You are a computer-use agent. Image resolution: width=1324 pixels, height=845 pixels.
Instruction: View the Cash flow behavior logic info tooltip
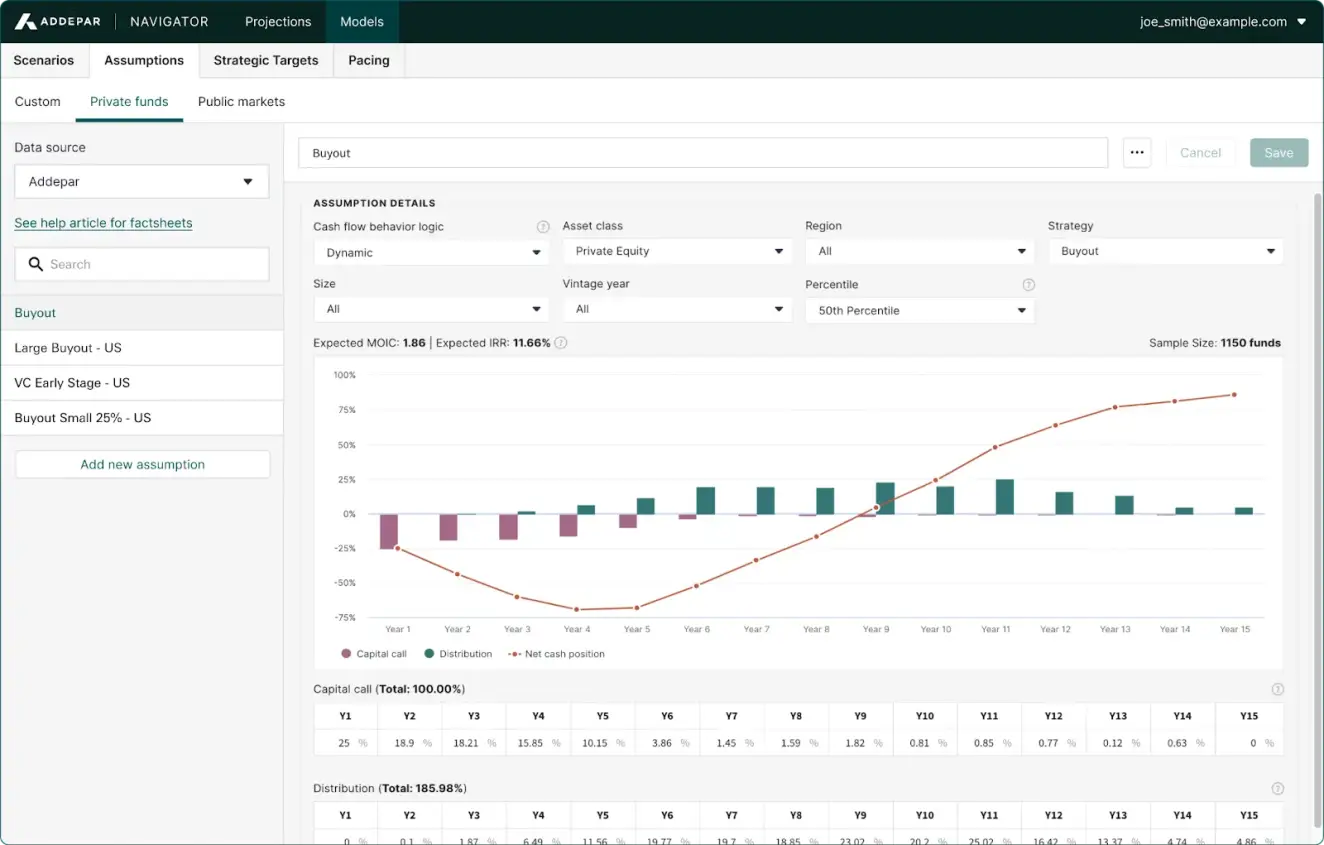click(542, 226)
